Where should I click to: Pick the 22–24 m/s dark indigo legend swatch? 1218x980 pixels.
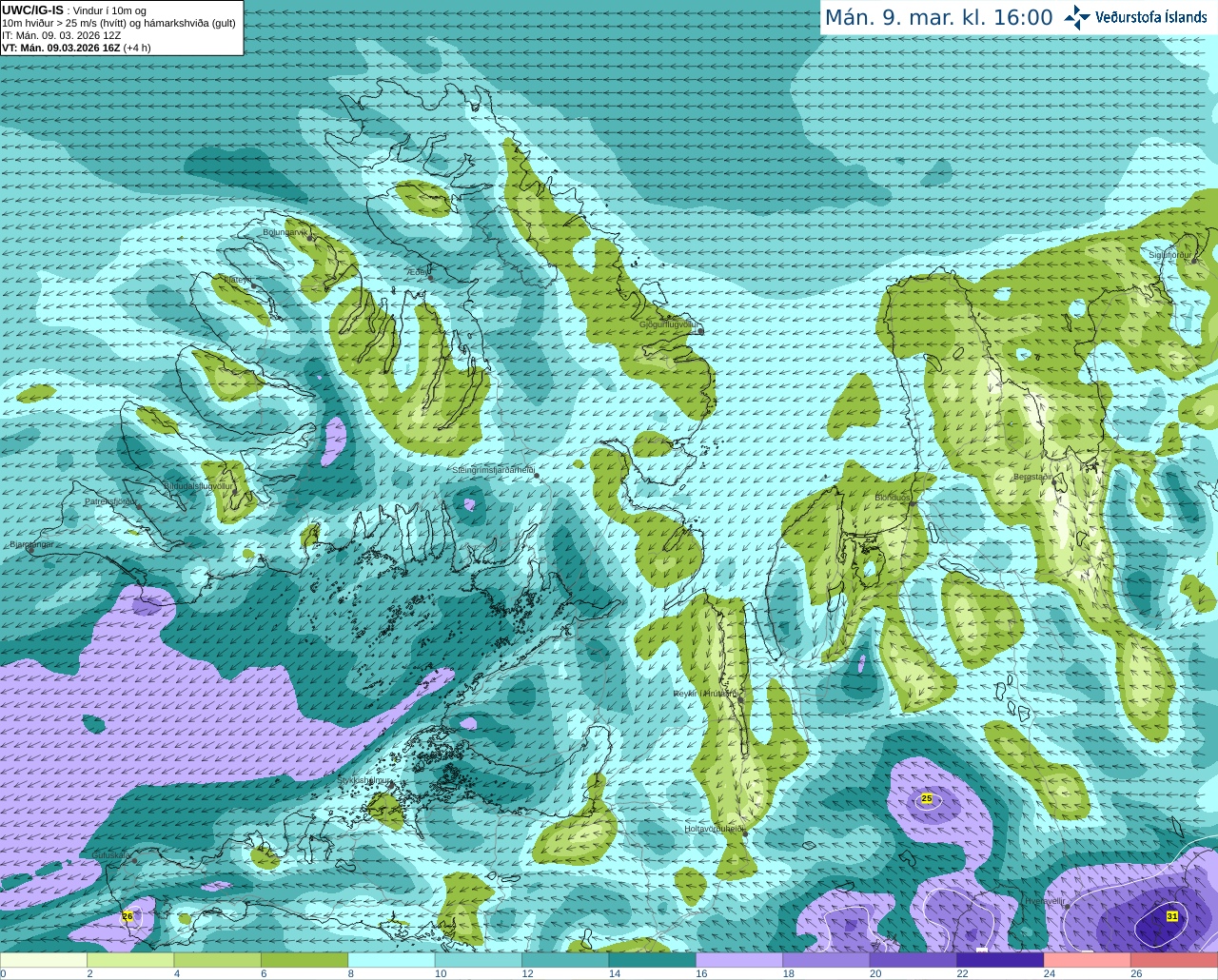pos(1000,960)
